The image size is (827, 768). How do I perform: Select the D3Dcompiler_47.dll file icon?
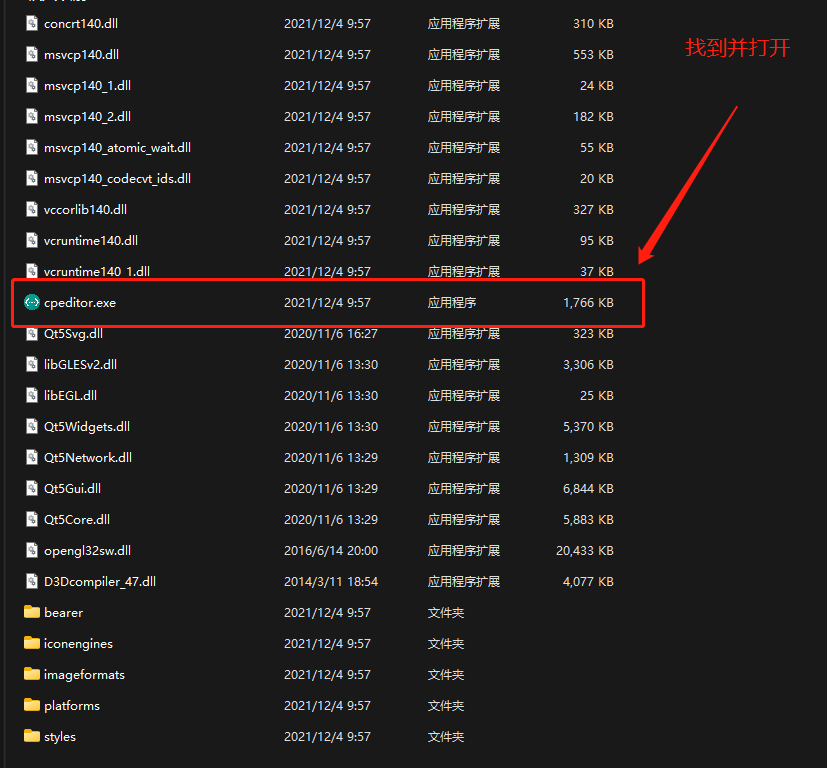[x=31, y=581]
